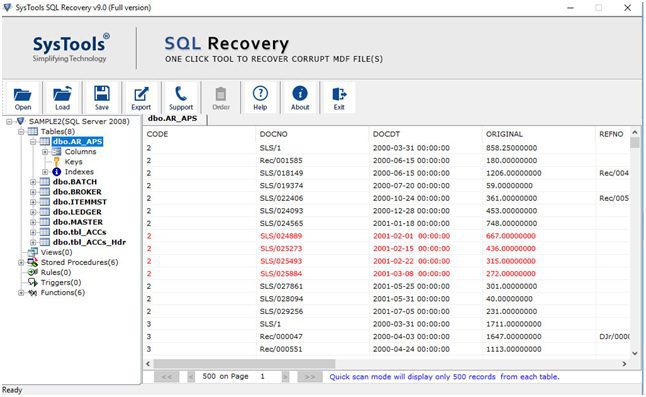Screen dimensions: 646x397
Task: Expand the Stored Procedures(6) node
Action: pyautogui.click(x=21, y=262)
